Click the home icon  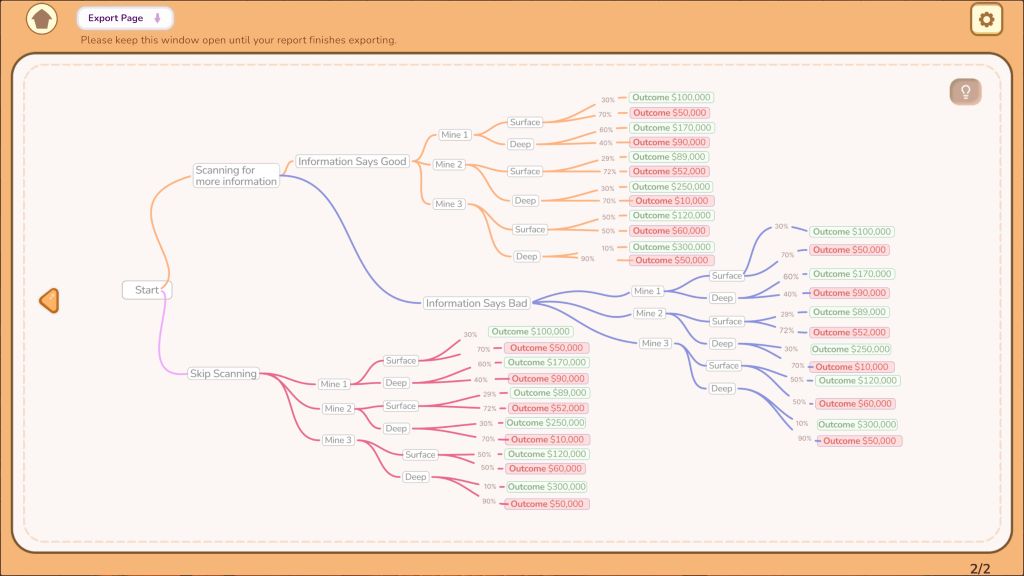[41, 18]
